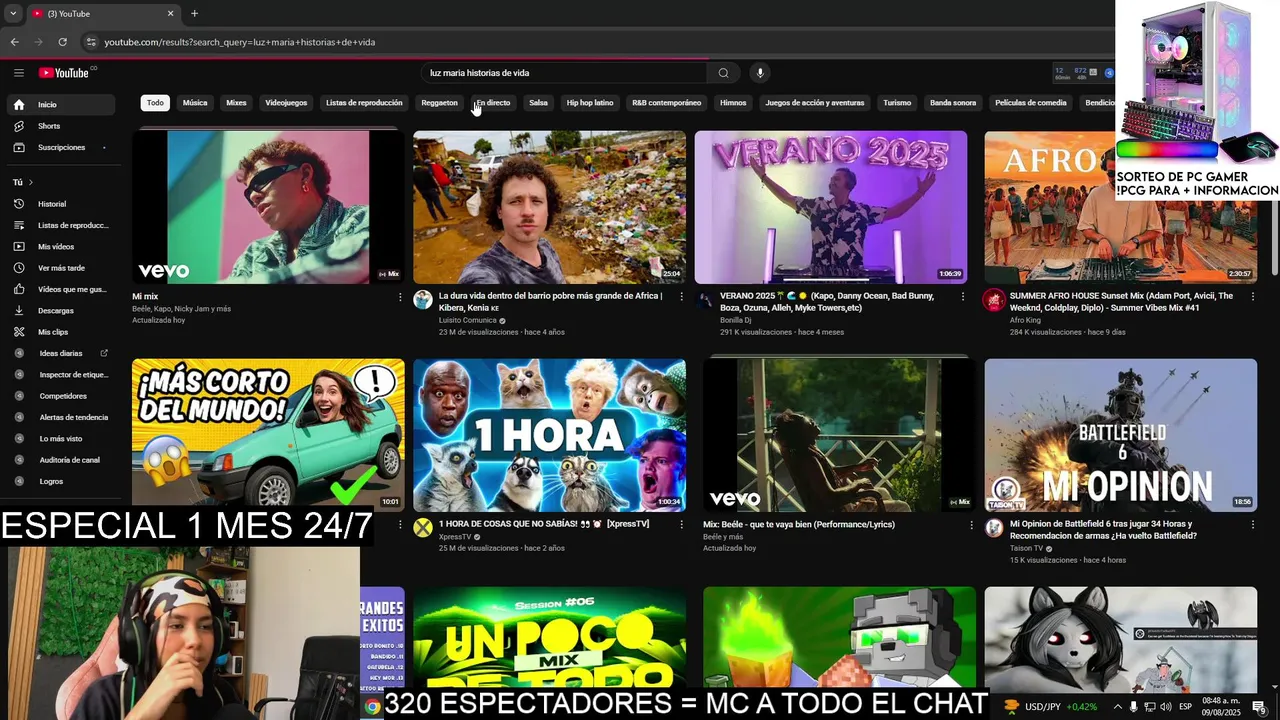This screenshot has width=1280, height=720.
Task: Select the Reggaeton filter chip
Action: coord(439,103)
